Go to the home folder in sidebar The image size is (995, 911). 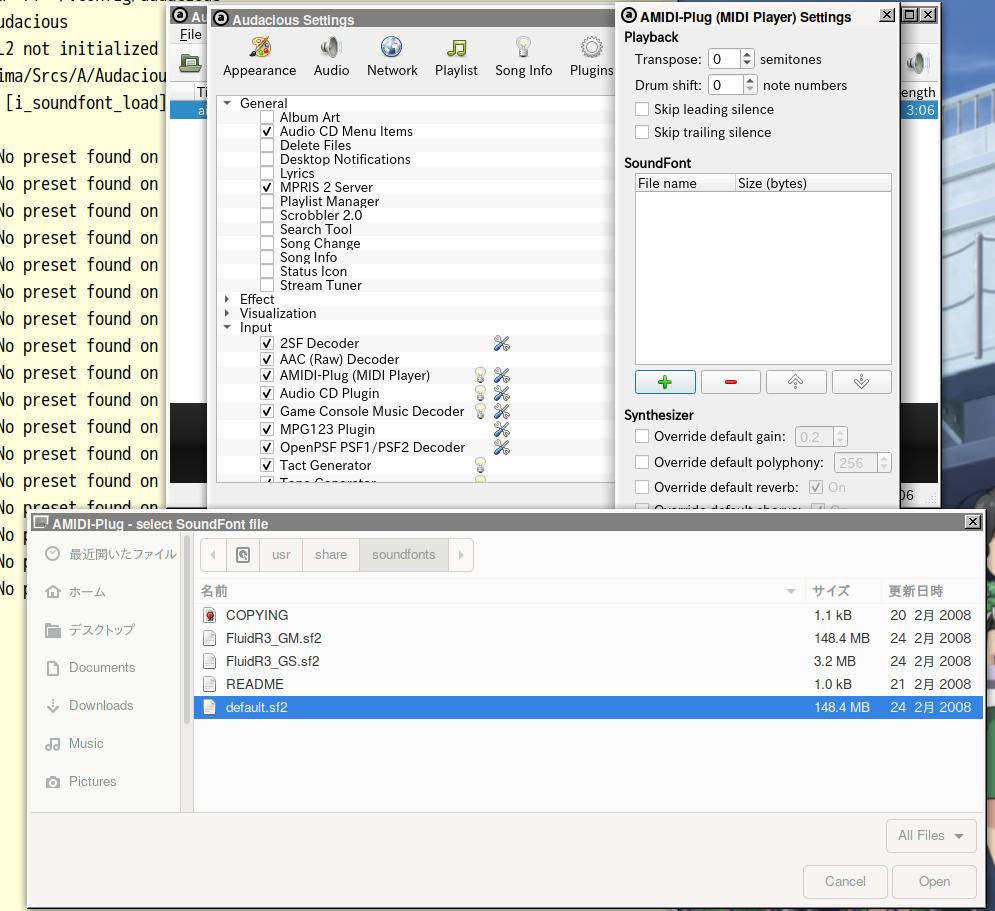coord(76,592)
